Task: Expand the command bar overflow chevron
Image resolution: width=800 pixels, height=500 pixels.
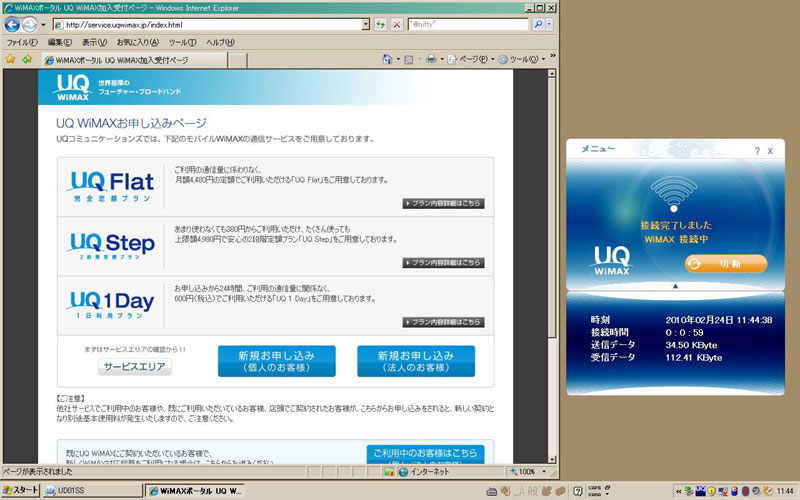Action: coord(553,56)
